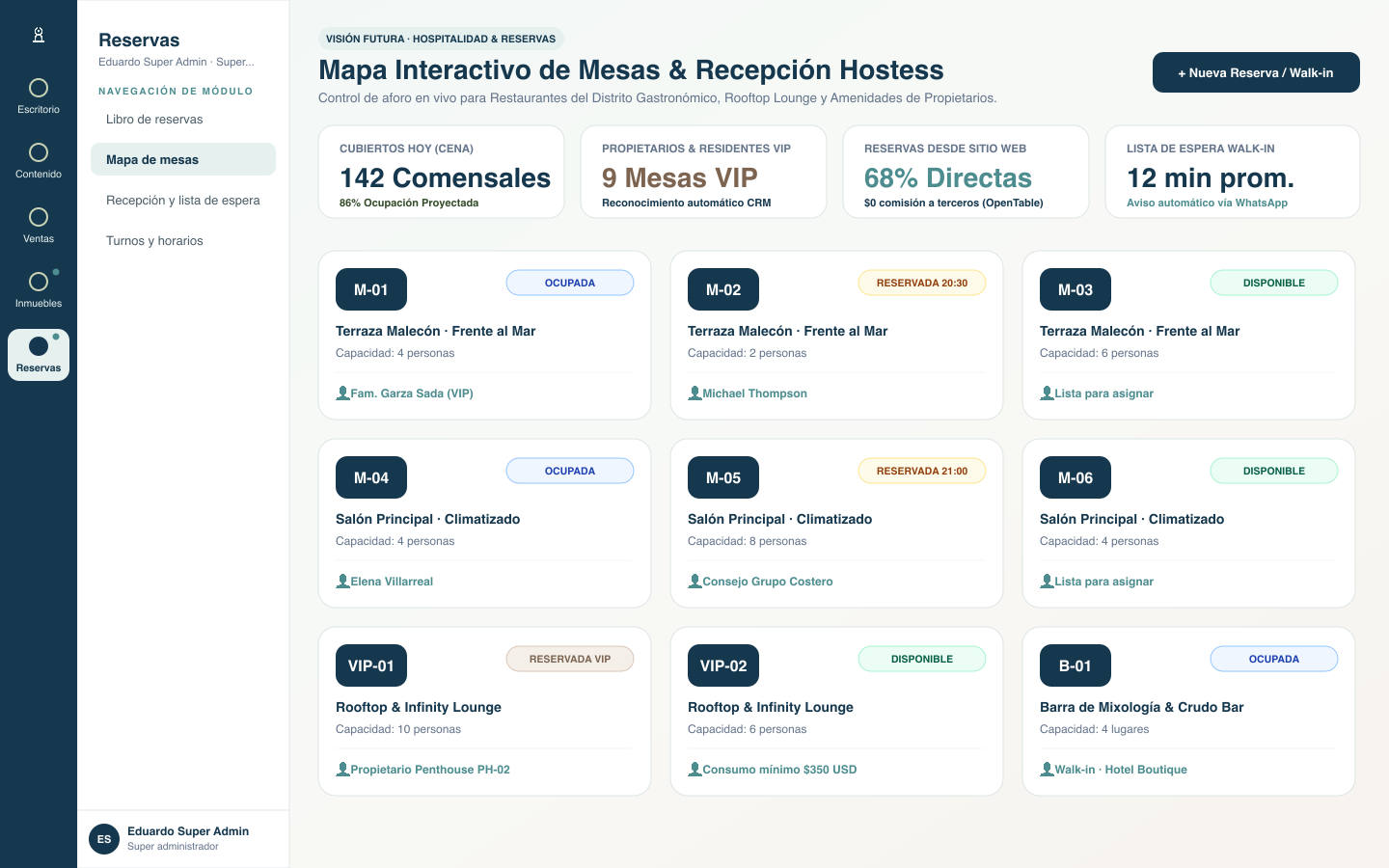Click DISPONIBLE status on VIP-02
The image size is (1389, 868).
(922, 659)
